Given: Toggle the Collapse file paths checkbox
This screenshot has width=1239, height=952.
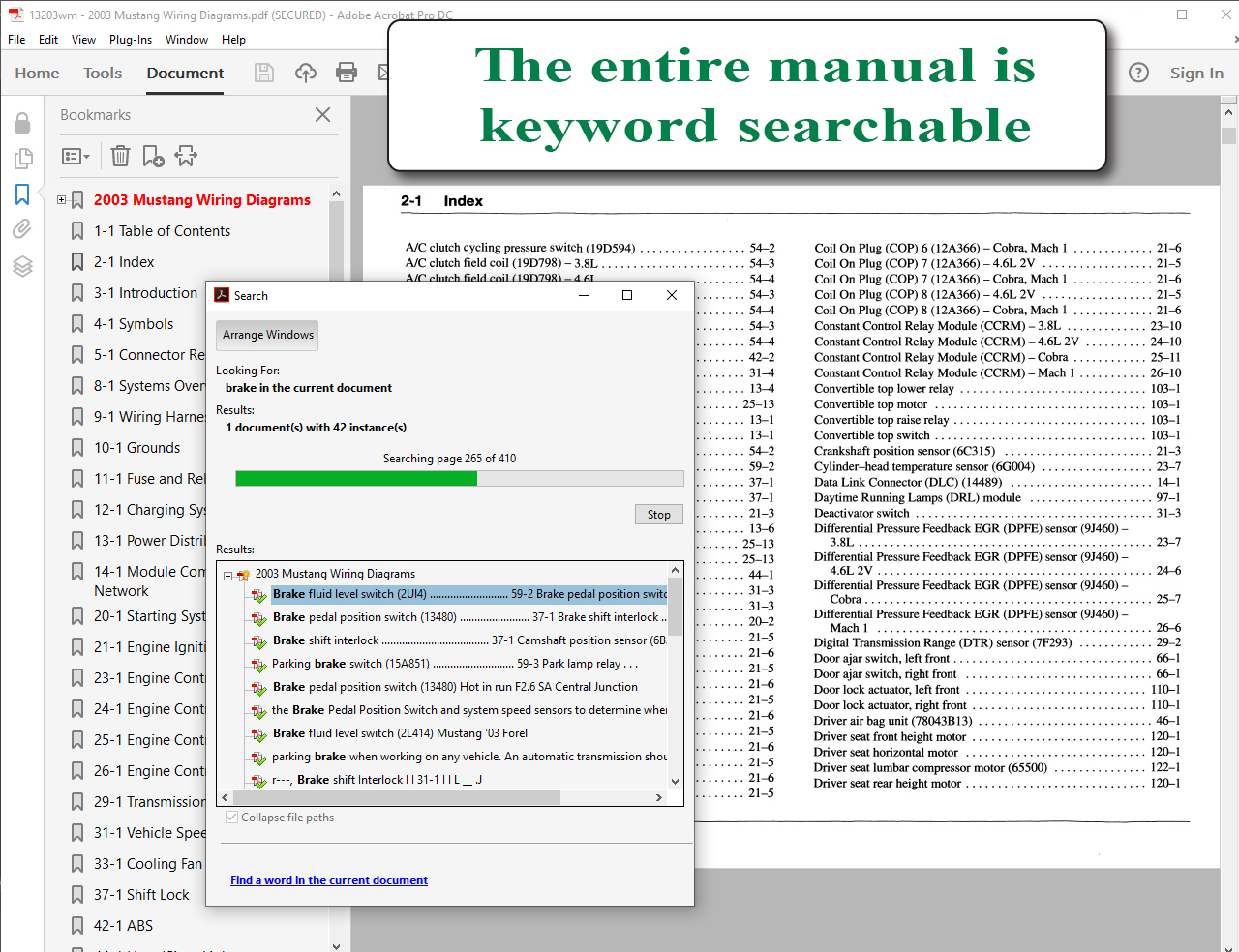Looking at the screenshot, I should tap(231, 818).
